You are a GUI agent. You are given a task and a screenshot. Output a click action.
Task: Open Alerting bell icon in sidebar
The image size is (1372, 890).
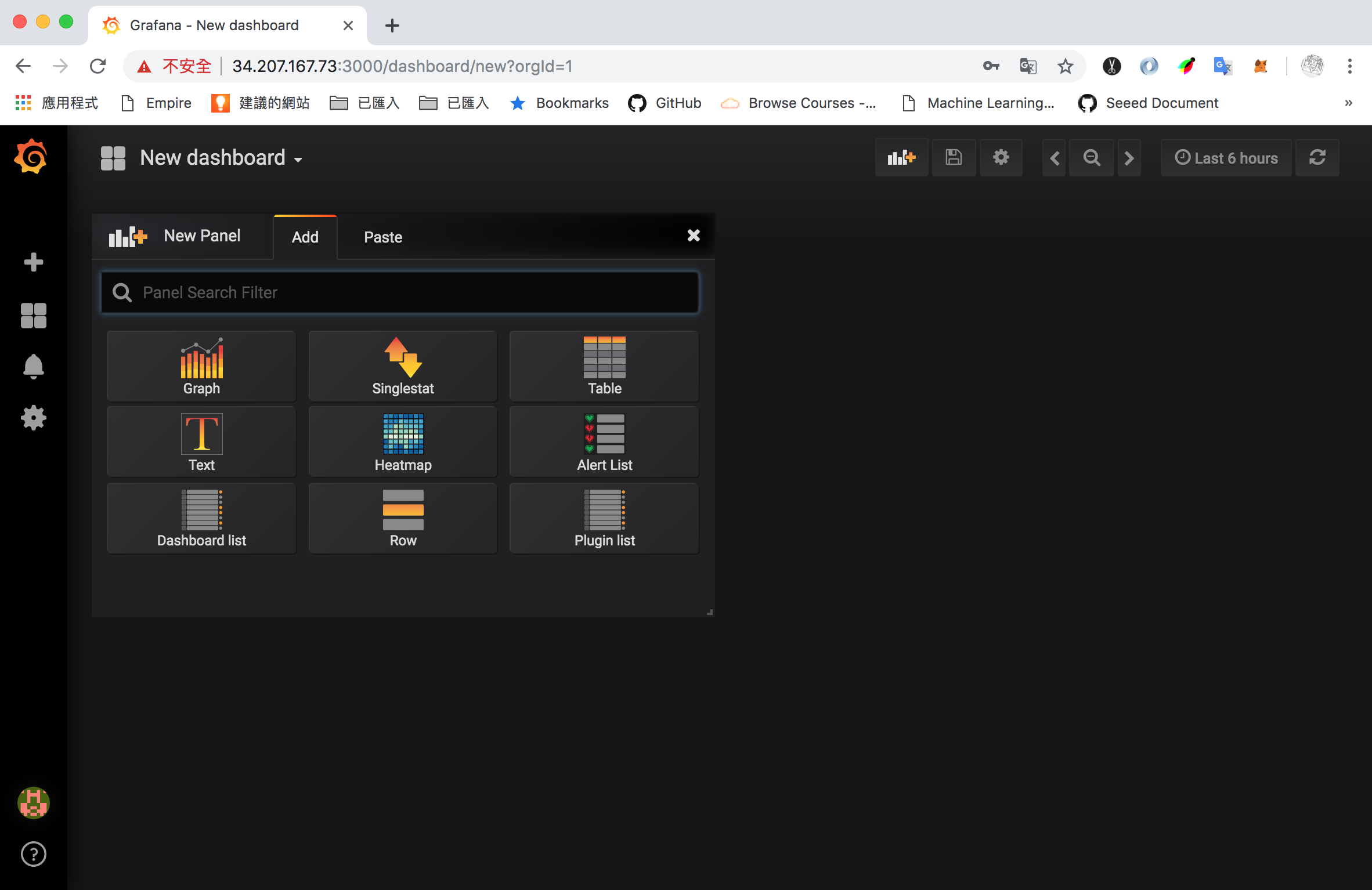(x=33, y=366)
